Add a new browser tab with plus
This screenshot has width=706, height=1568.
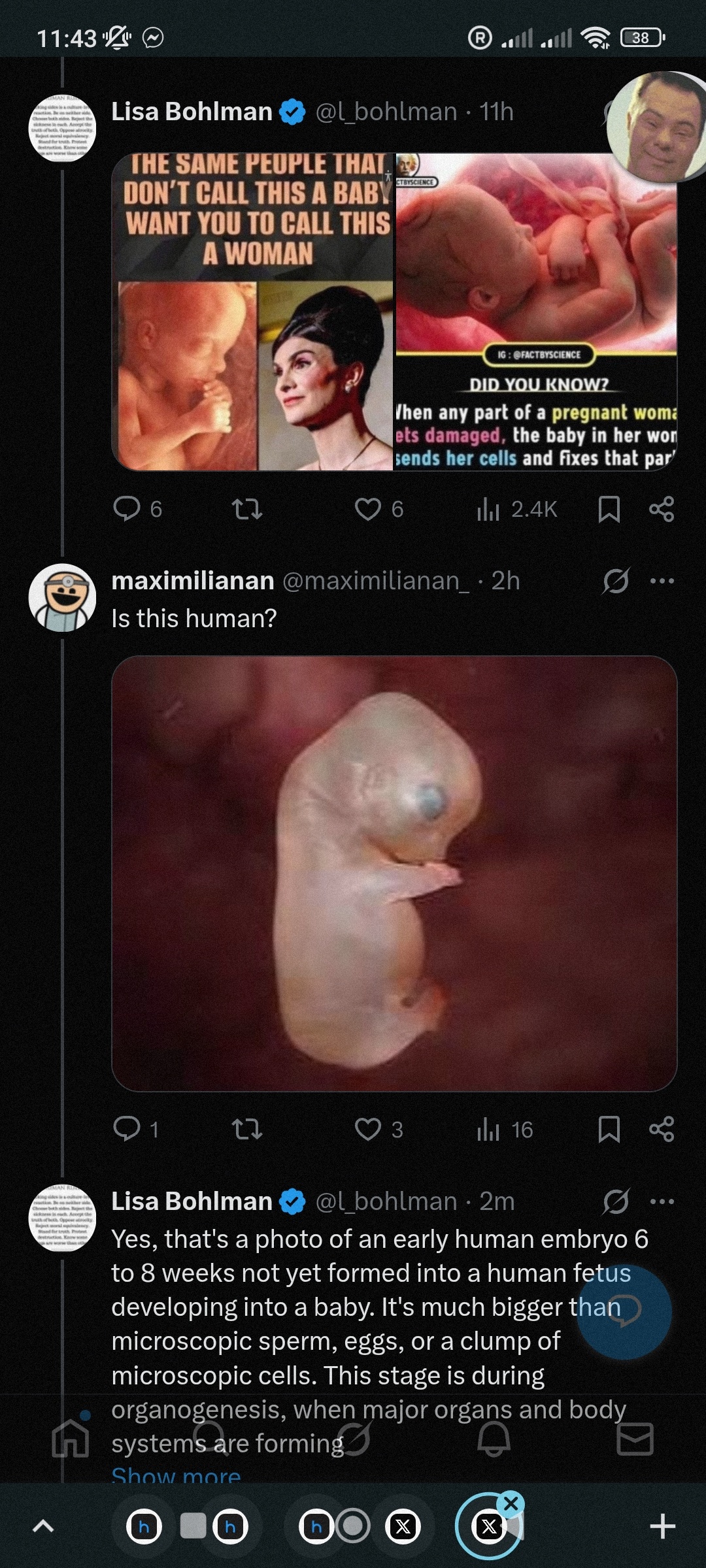[662, 1527]
